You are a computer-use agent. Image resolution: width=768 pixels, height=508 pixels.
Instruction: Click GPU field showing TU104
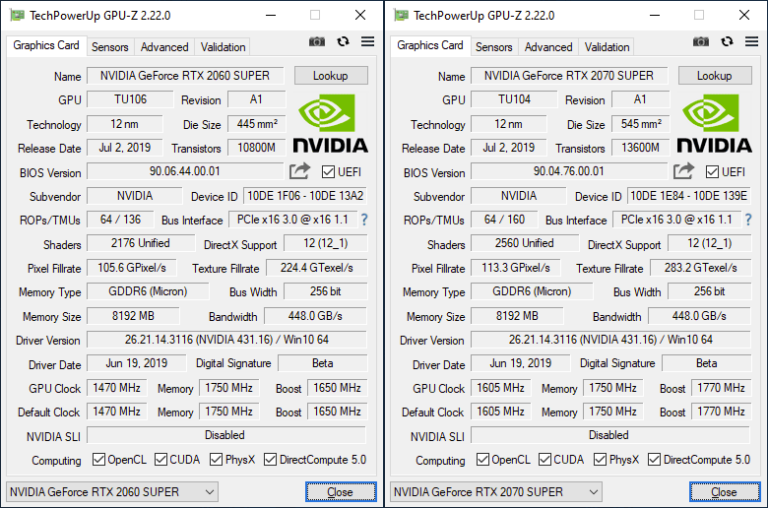(514, 99)
